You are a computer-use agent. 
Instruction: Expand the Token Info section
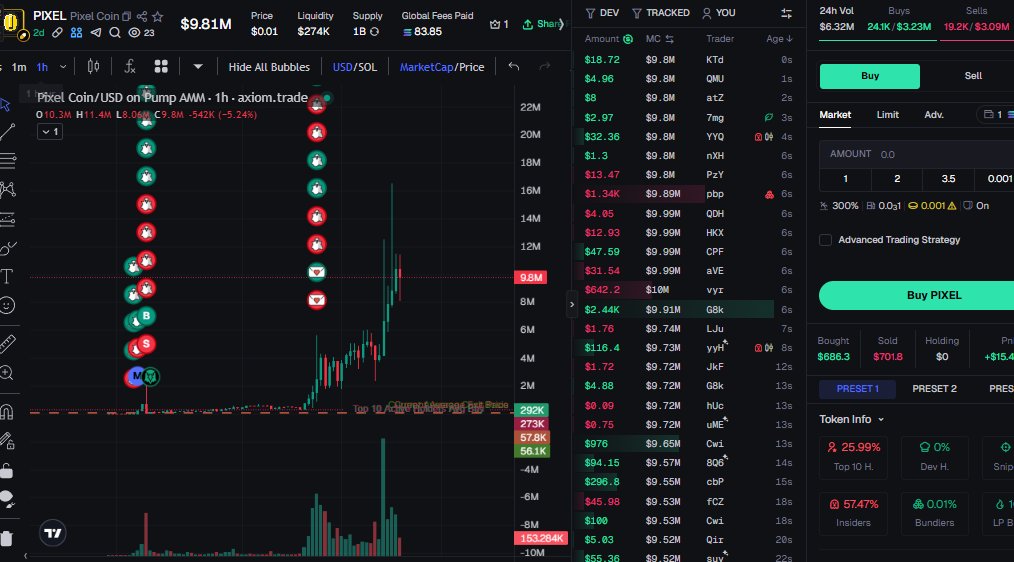[x=851, y=420]
